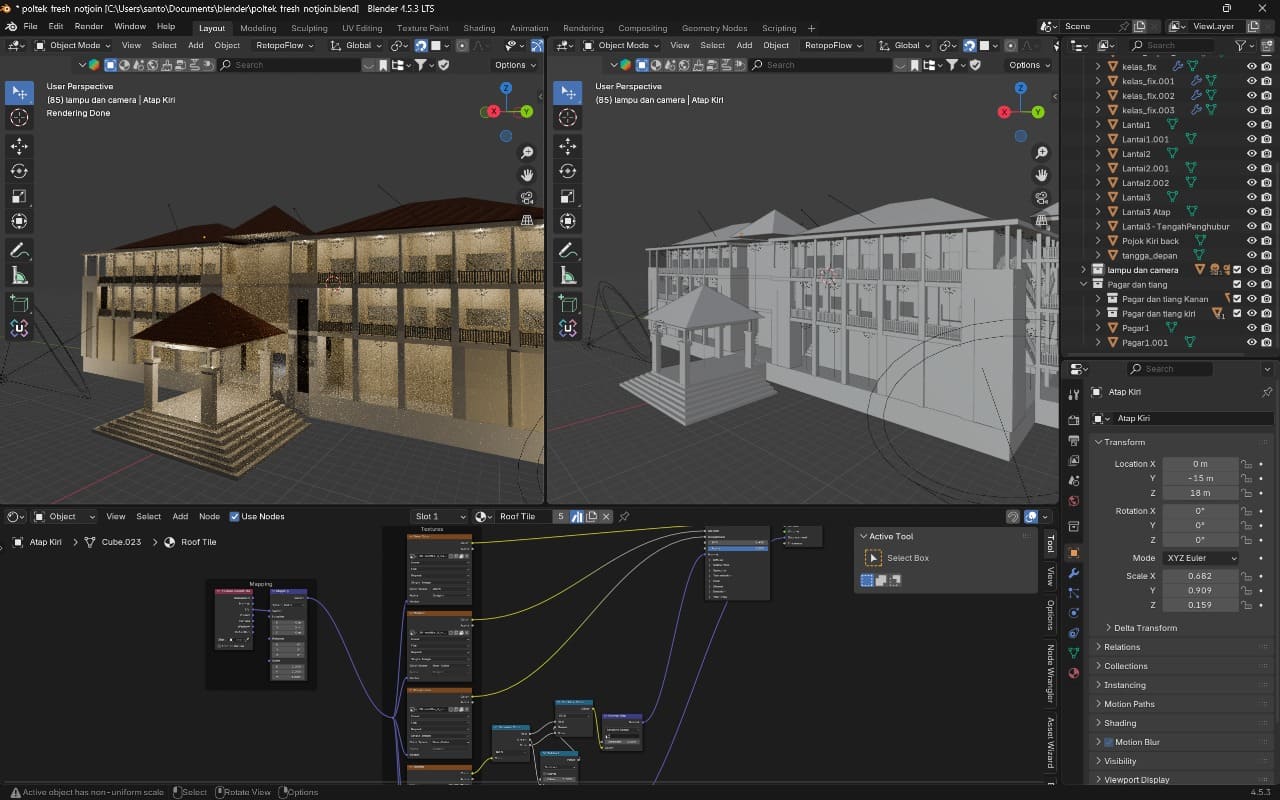
Task: Hide Pagar1.001 via its eye icon
Action: click(1251, 342)
